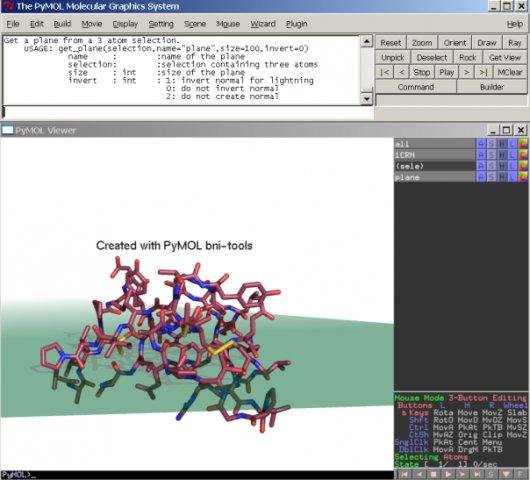Step forward one frame in viewer controls
The width and height of the screenshot is (530, 480).
coord(462,475)
